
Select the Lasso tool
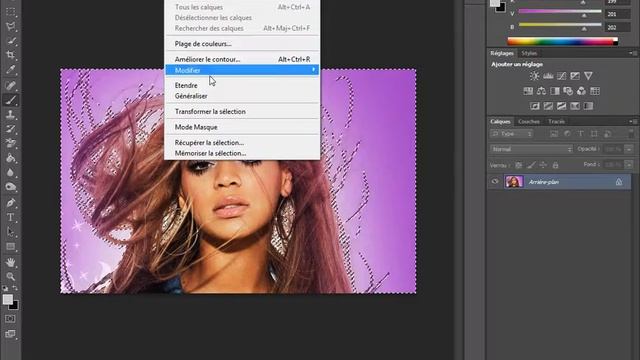point(11,27)
